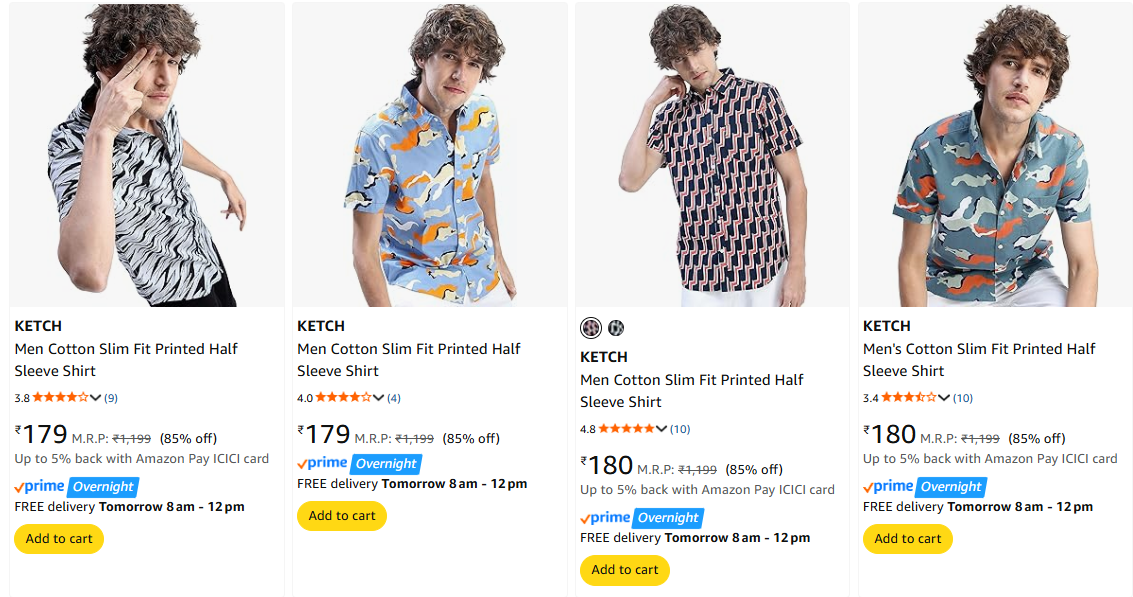The height and width of the screenshot is (597, 1133).
Task: Expand the rating chevron beside 3.8 stars
Action: [96, 398]
